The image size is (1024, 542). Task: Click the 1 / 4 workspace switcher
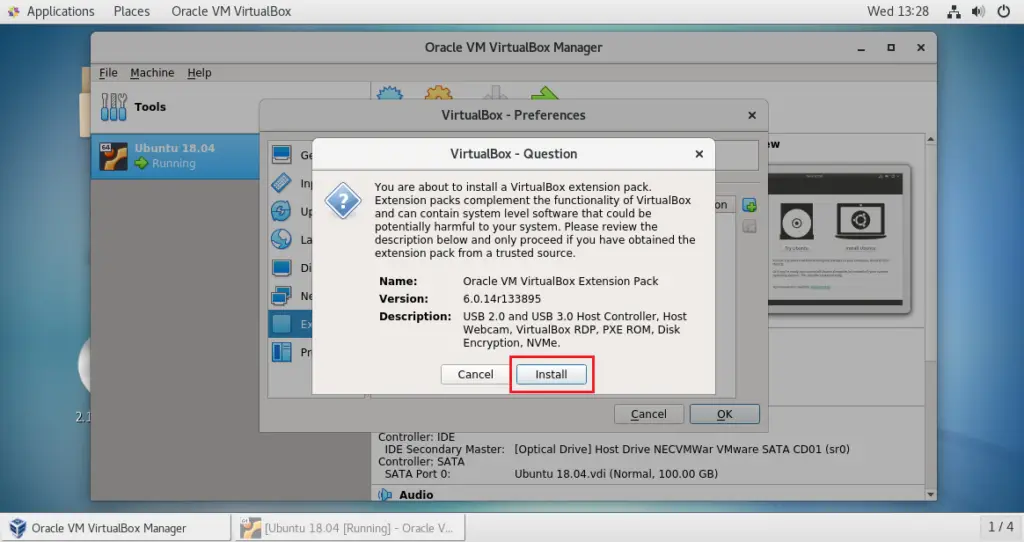(x=1000, y=526)
